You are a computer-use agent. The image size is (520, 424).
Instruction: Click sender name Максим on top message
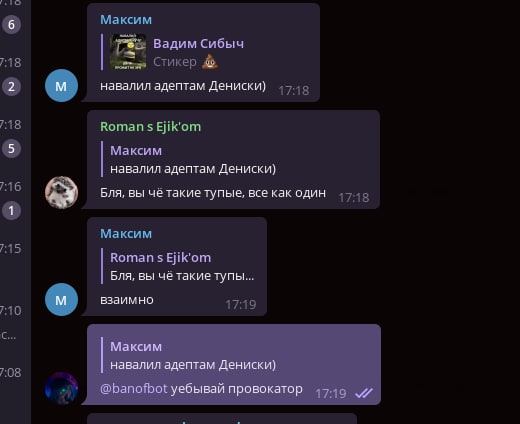click(126, 20)
